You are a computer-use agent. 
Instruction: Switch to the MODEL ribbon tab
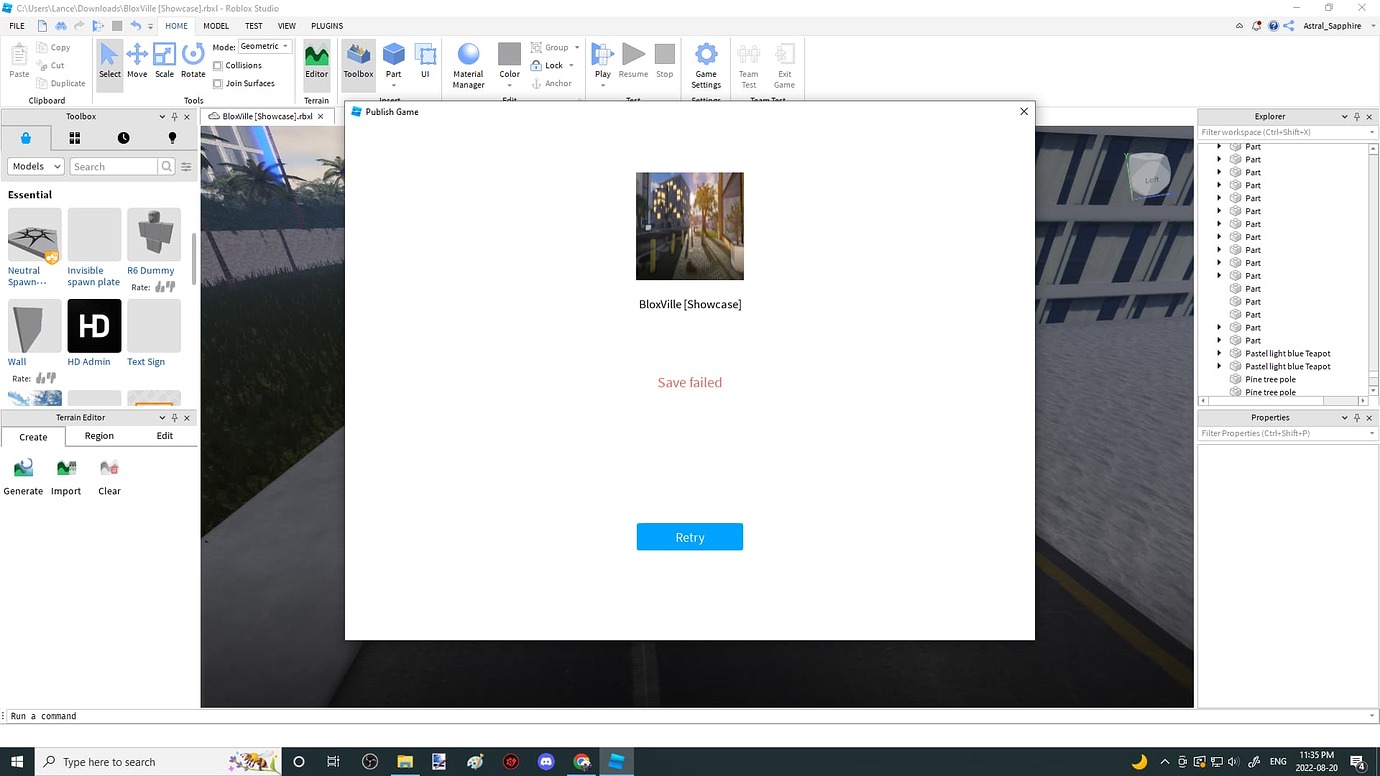coord(215,25)
